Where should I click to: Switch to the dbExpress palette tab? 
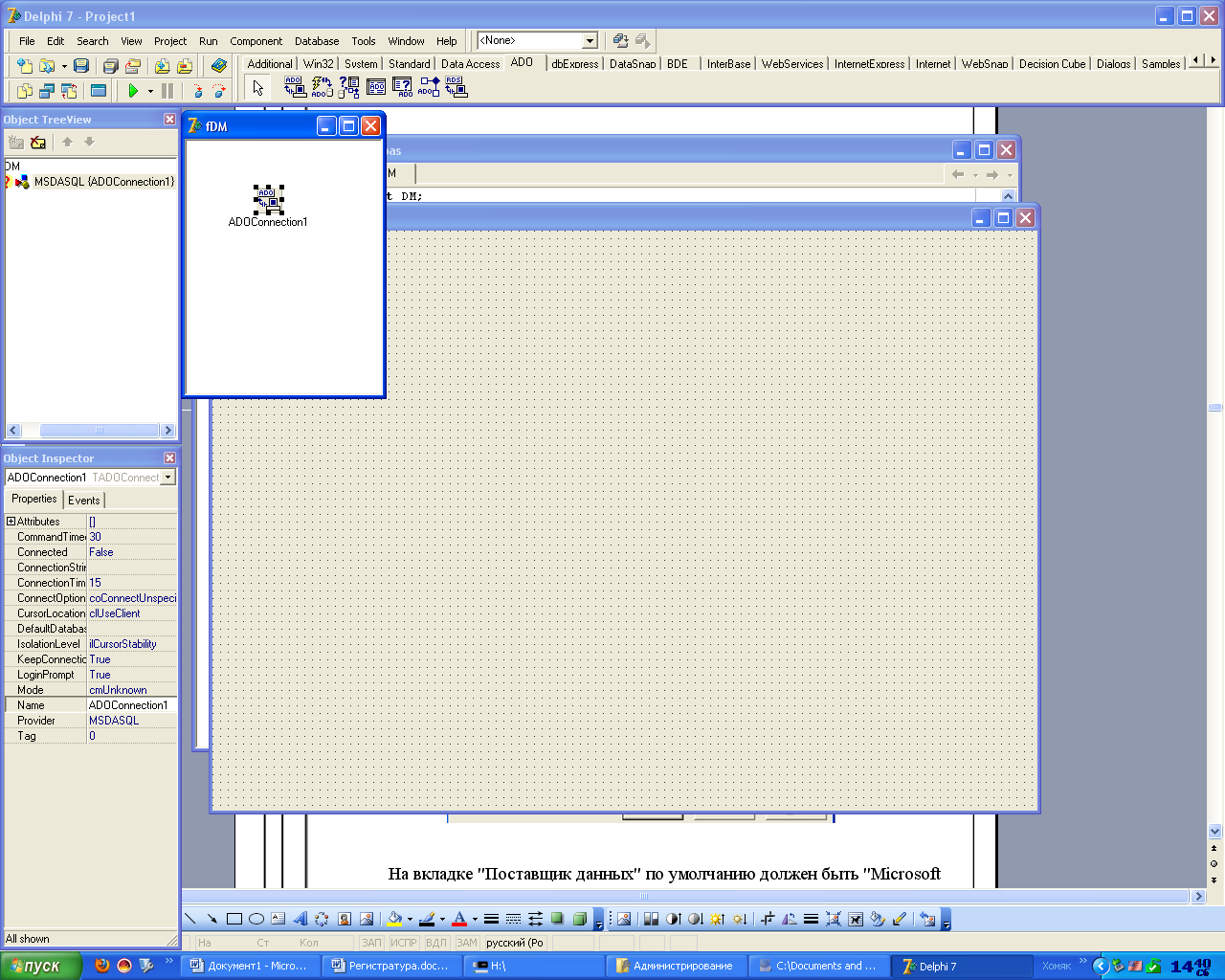pos(574,64)
